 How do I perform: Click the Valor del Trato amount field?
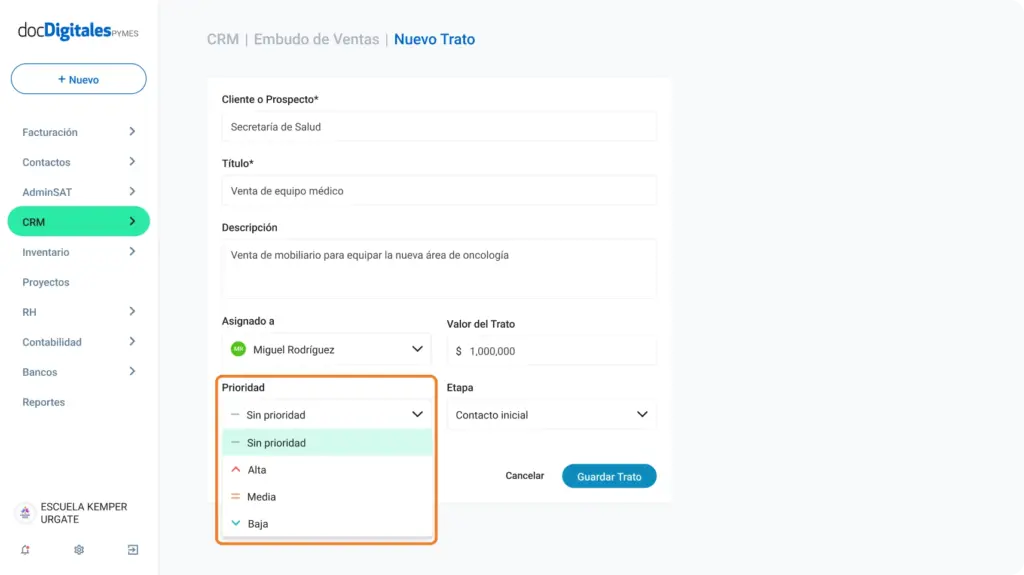tap(552, 351)
